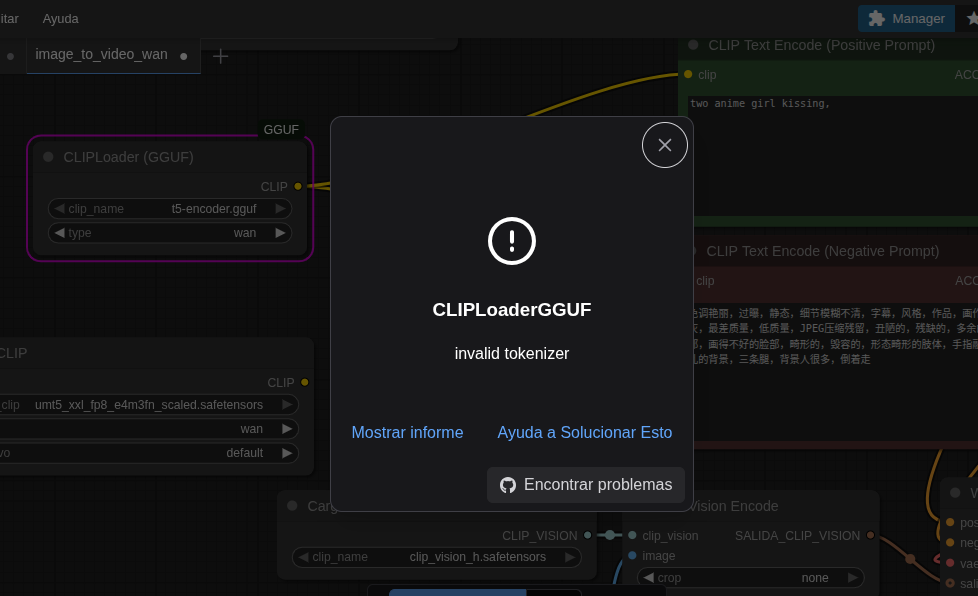Click previous arrow on clip_vision_h.safetensors
978x596 pixels.
(303, 557)
